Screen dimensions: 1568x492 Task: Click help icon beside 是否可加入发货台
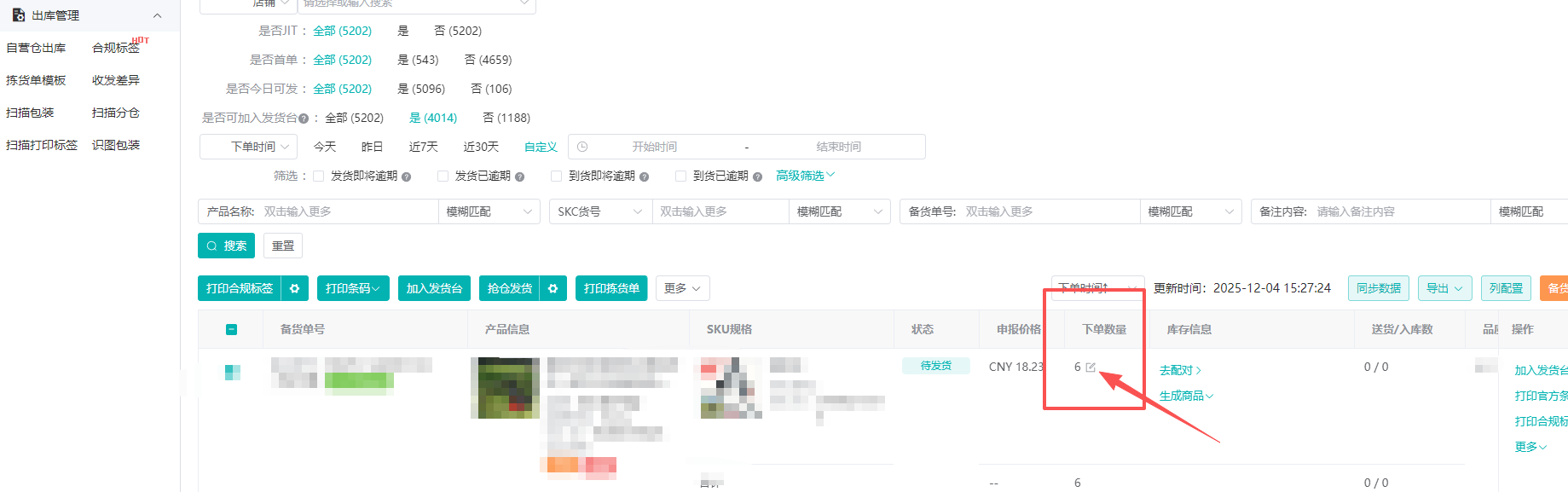click(304, 119)
